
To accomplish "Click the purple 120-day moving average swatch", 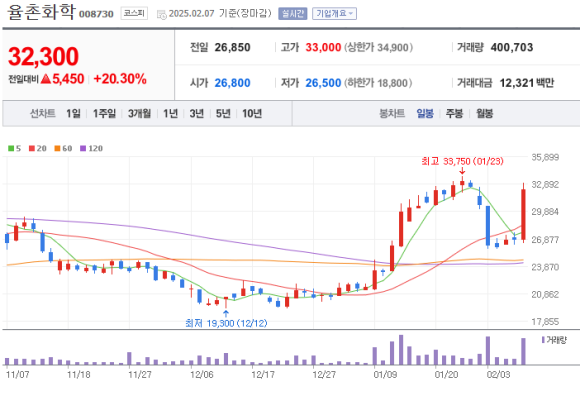I will pyautogui.click(x=83, y=149).
